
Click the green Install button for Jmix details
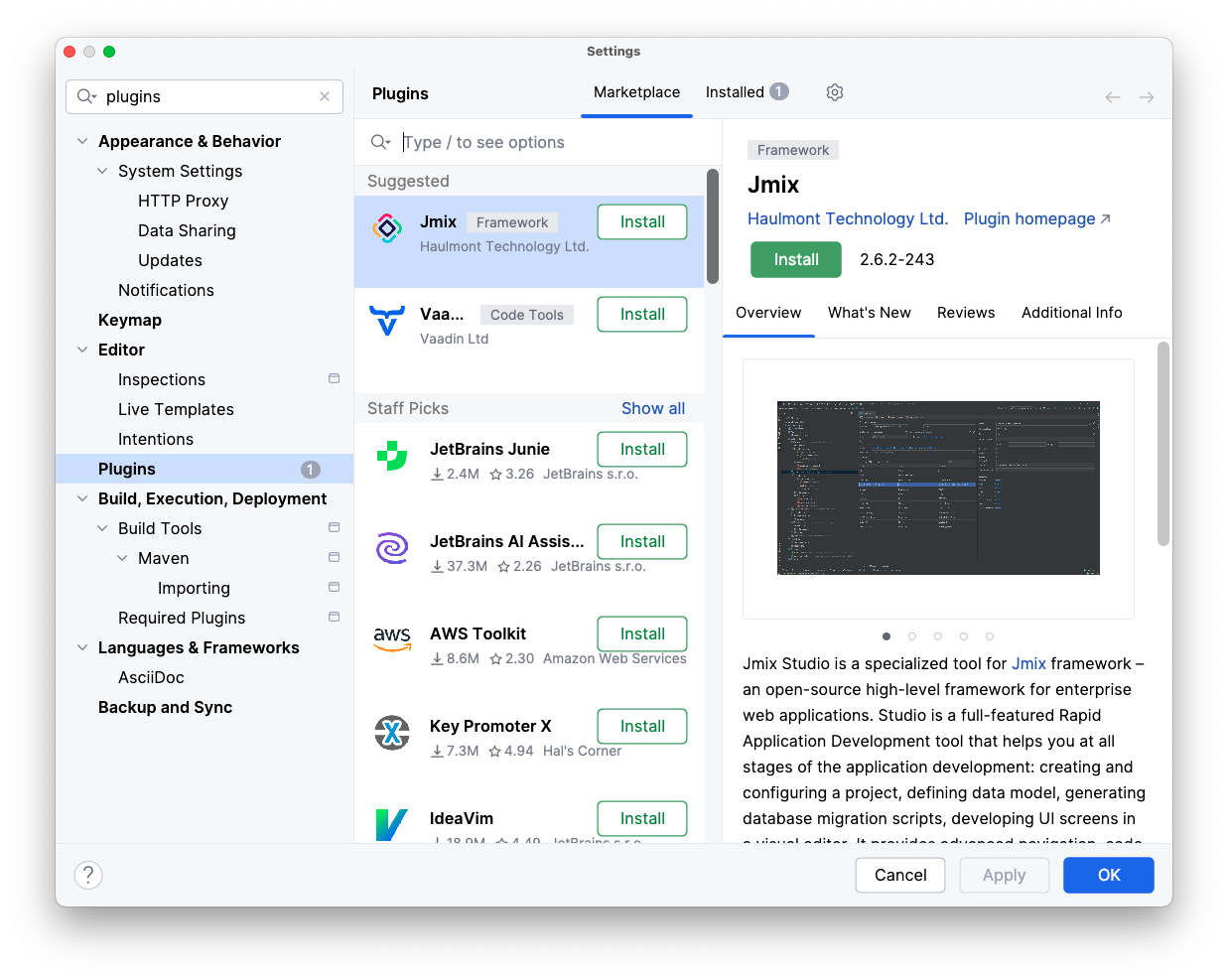click(796, 260)
